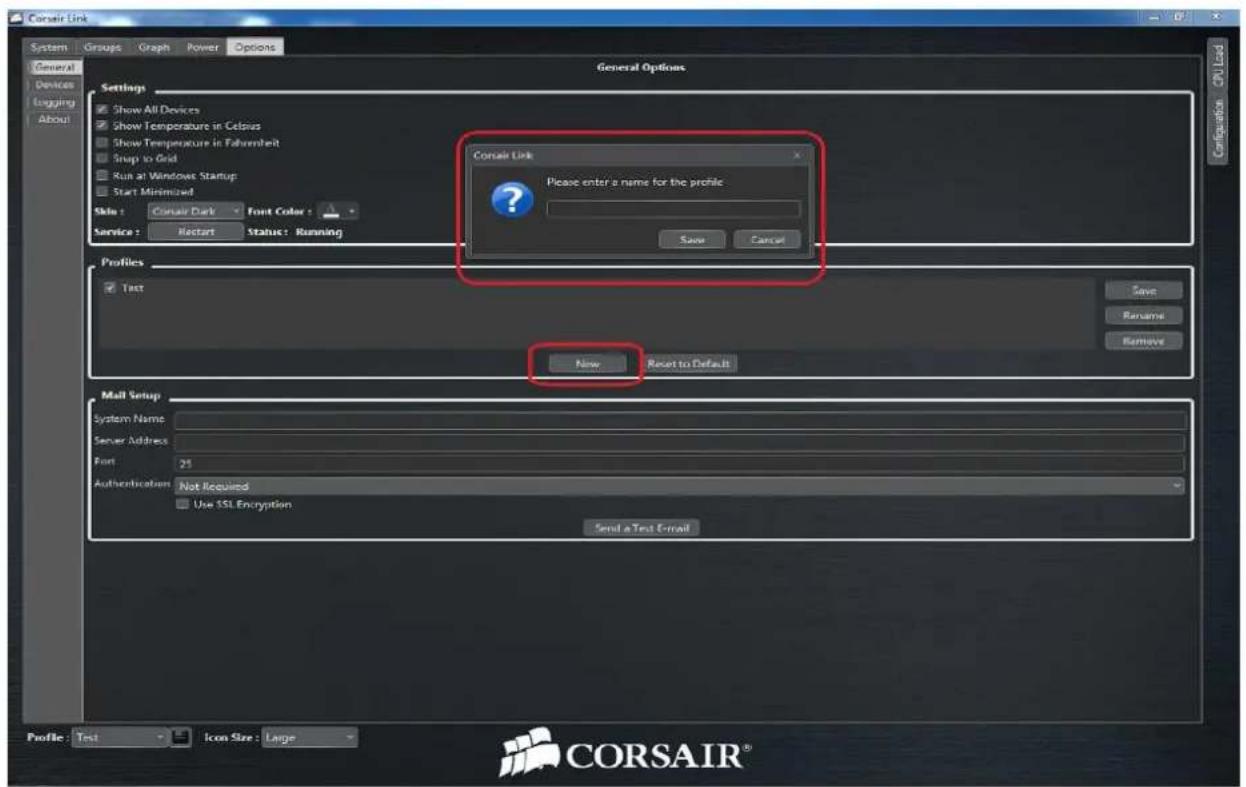
Task: Click the Corsair Link title bar app icon
Action: [x=14, y=19]
